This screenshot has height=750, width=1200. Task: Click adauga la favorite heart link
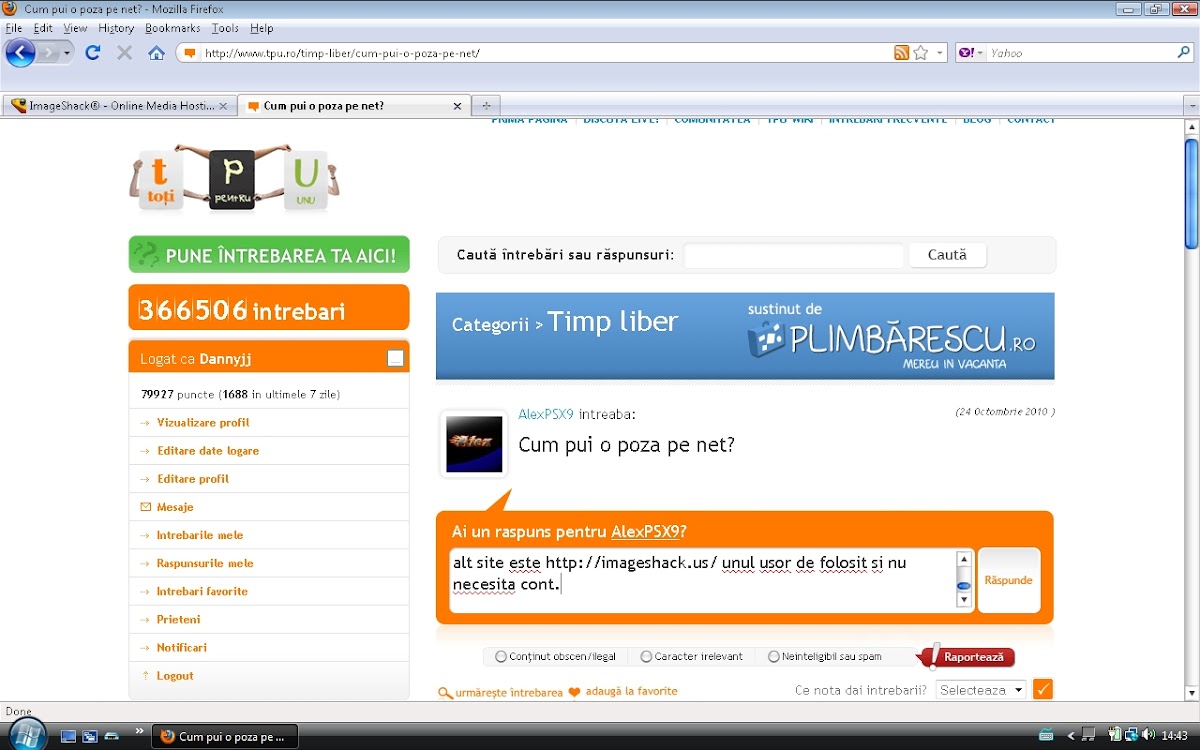point(623,691)
